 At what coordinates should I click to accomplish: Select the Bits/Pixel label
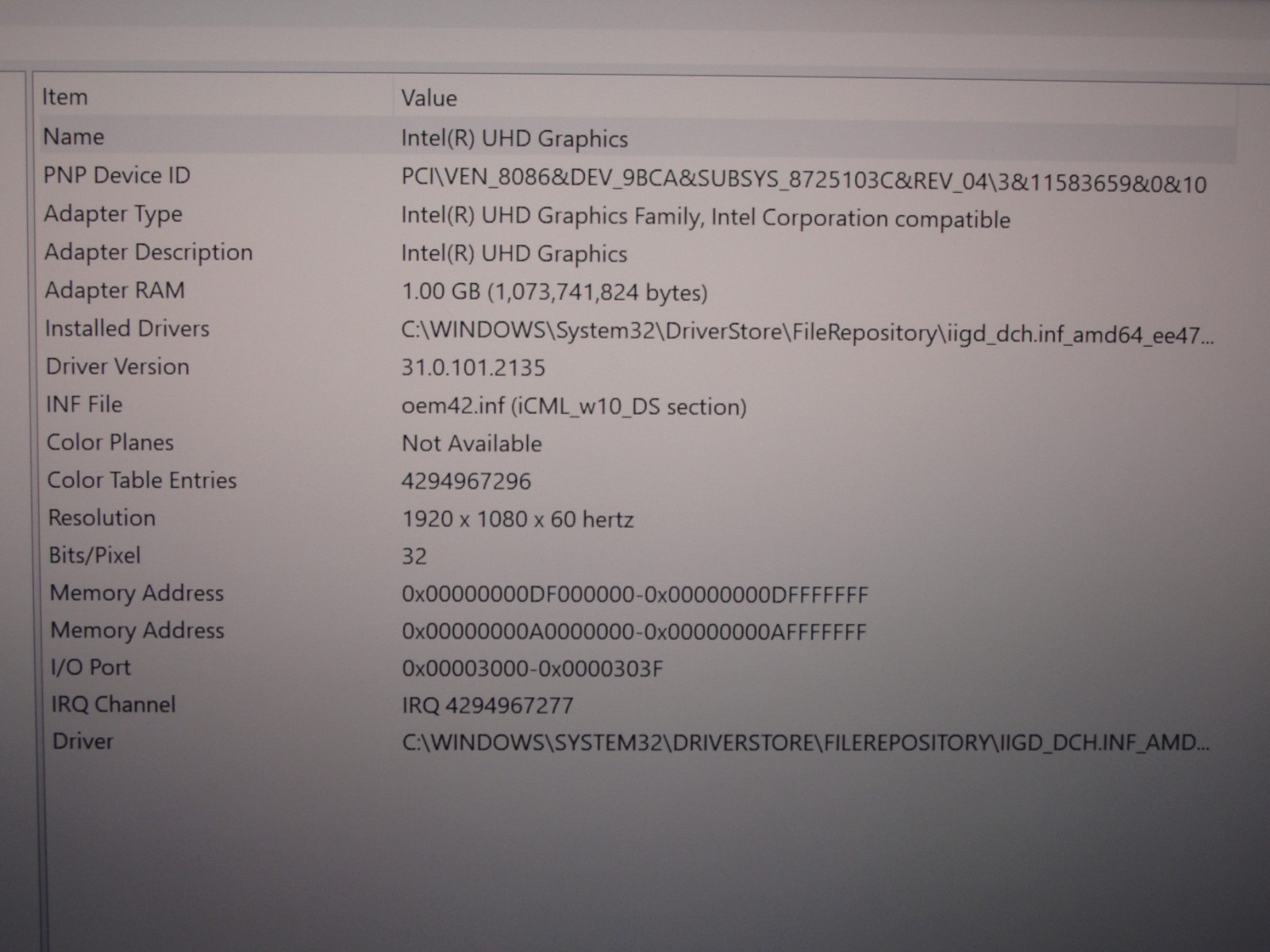[94, 555]
